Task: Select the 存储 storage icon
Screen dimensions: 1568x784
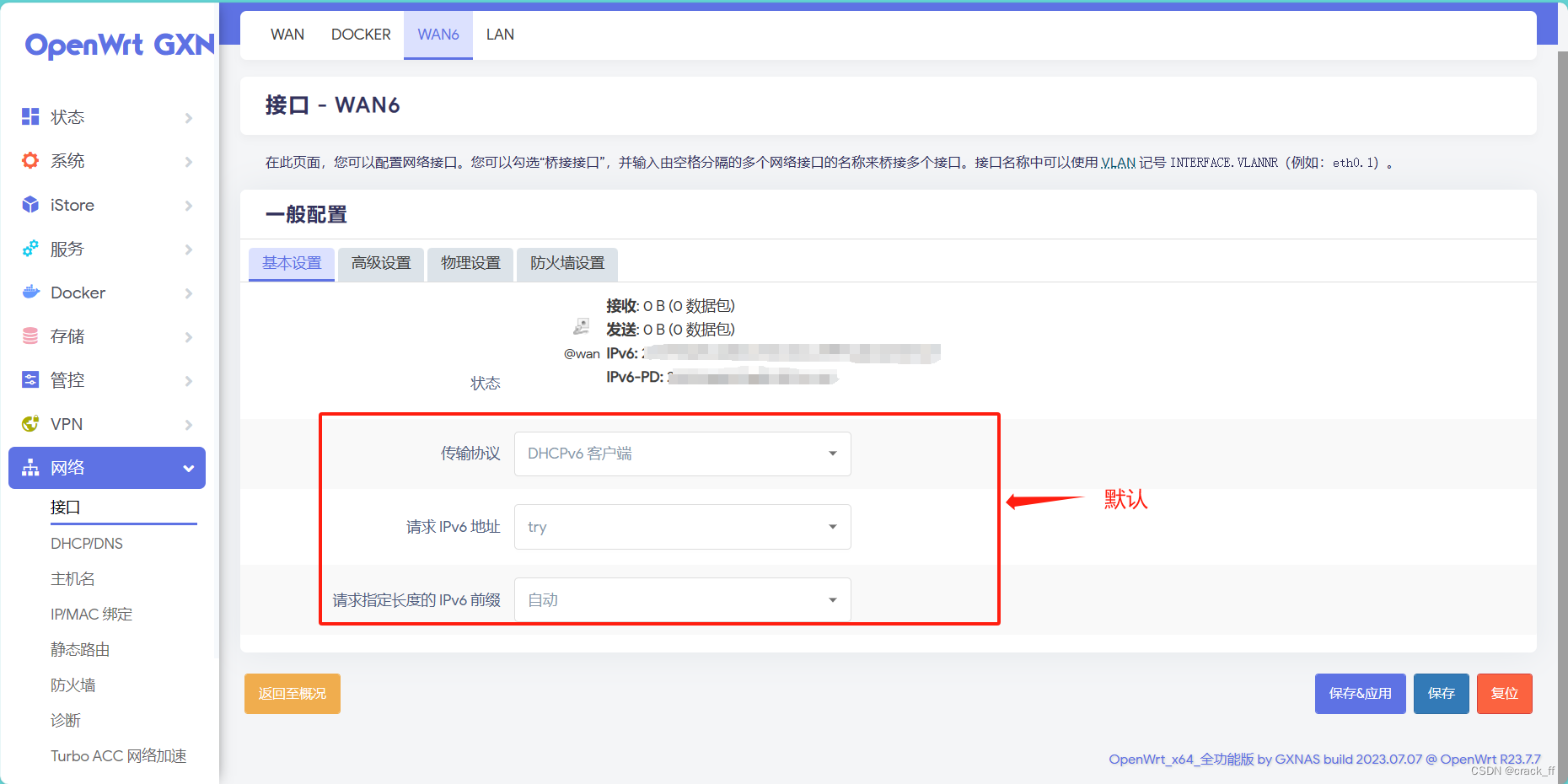Action: pyautogui.click(x=30, y=336)
